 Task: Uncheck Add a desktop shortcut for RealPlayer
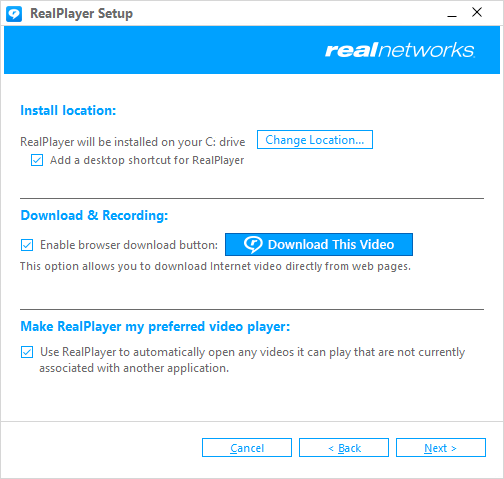(x=37, y=160)
